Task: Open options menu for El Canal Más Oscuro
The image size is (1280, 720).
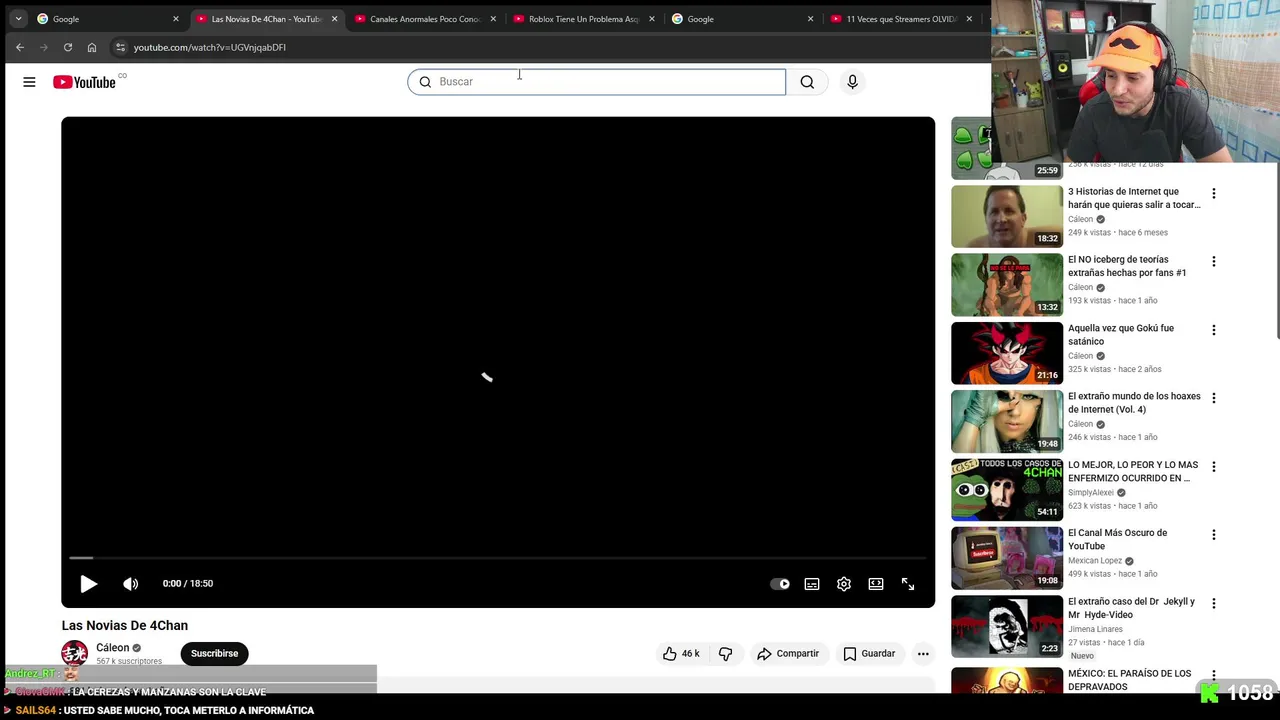Action: coord(1214,535)
